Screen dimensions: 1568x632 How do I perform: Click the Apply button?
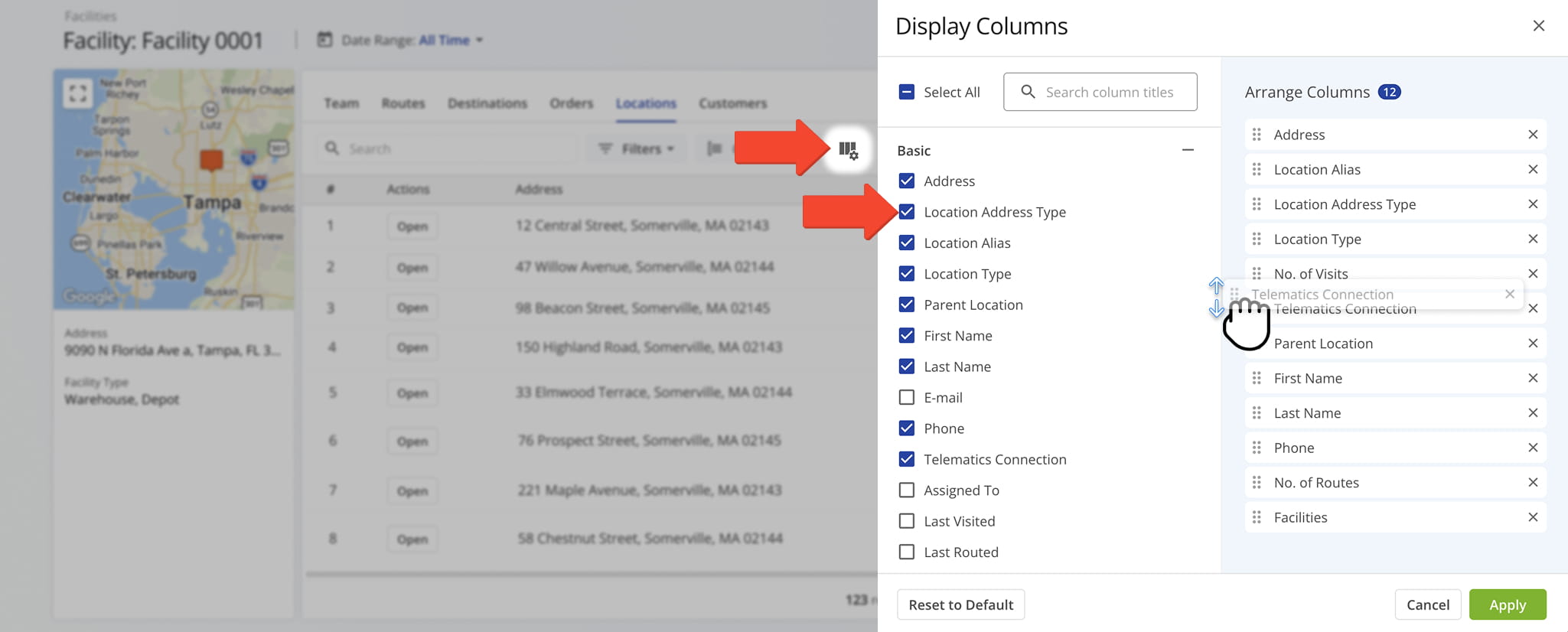coord(1507,604)
